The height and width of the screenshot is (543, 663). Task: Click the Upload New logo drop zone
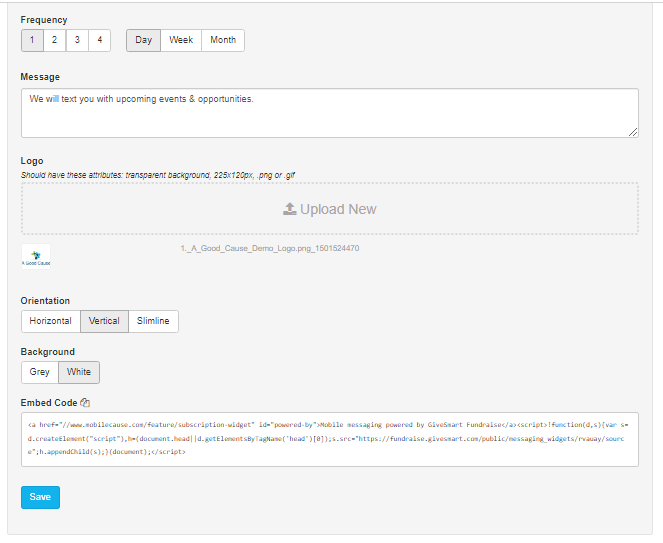330,208
